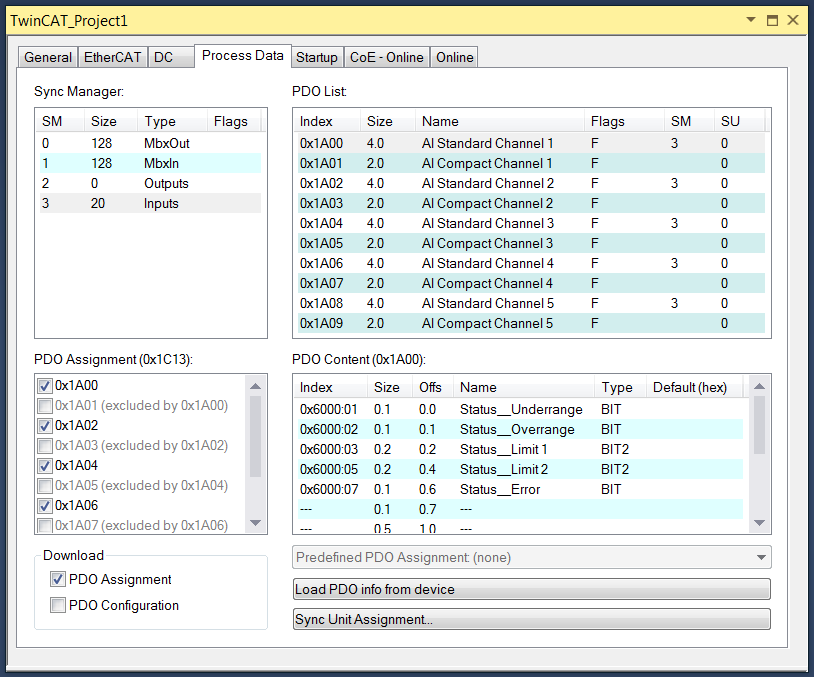Maximize the TwinCAT_Project1 document window
Screen dimensions: 814x677
pos(772,20)
